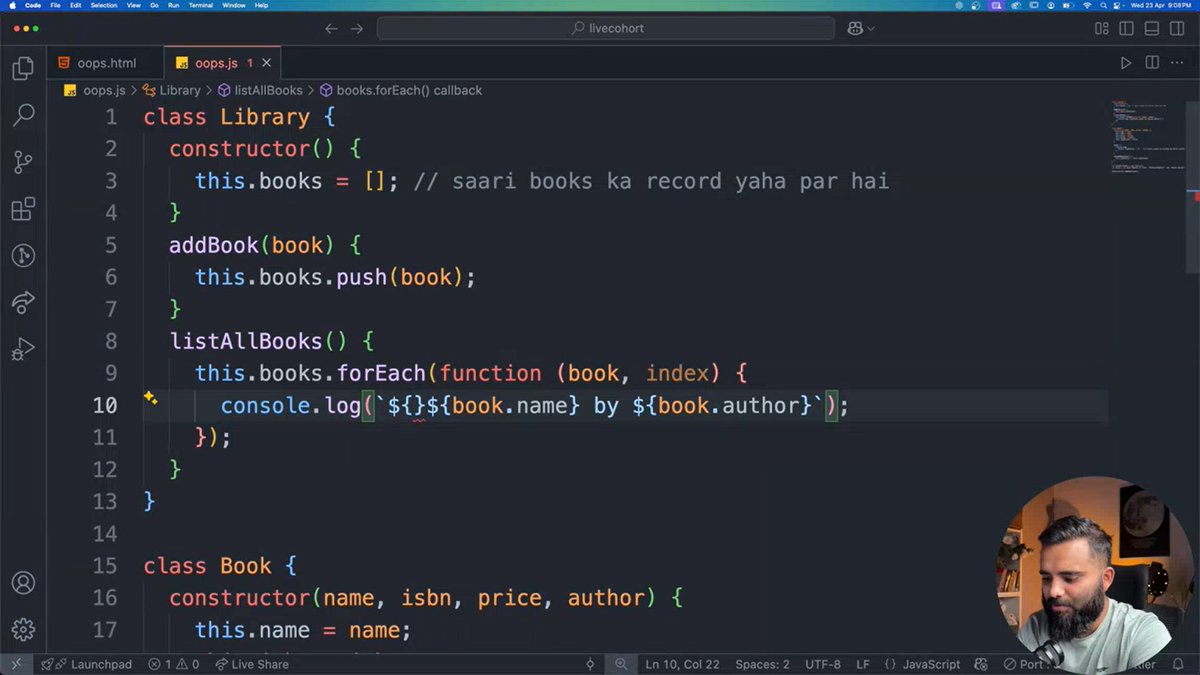This screenshot has height=675, width=1200.
Task: Click class name Book on line 15
Action: click(246, 565)
